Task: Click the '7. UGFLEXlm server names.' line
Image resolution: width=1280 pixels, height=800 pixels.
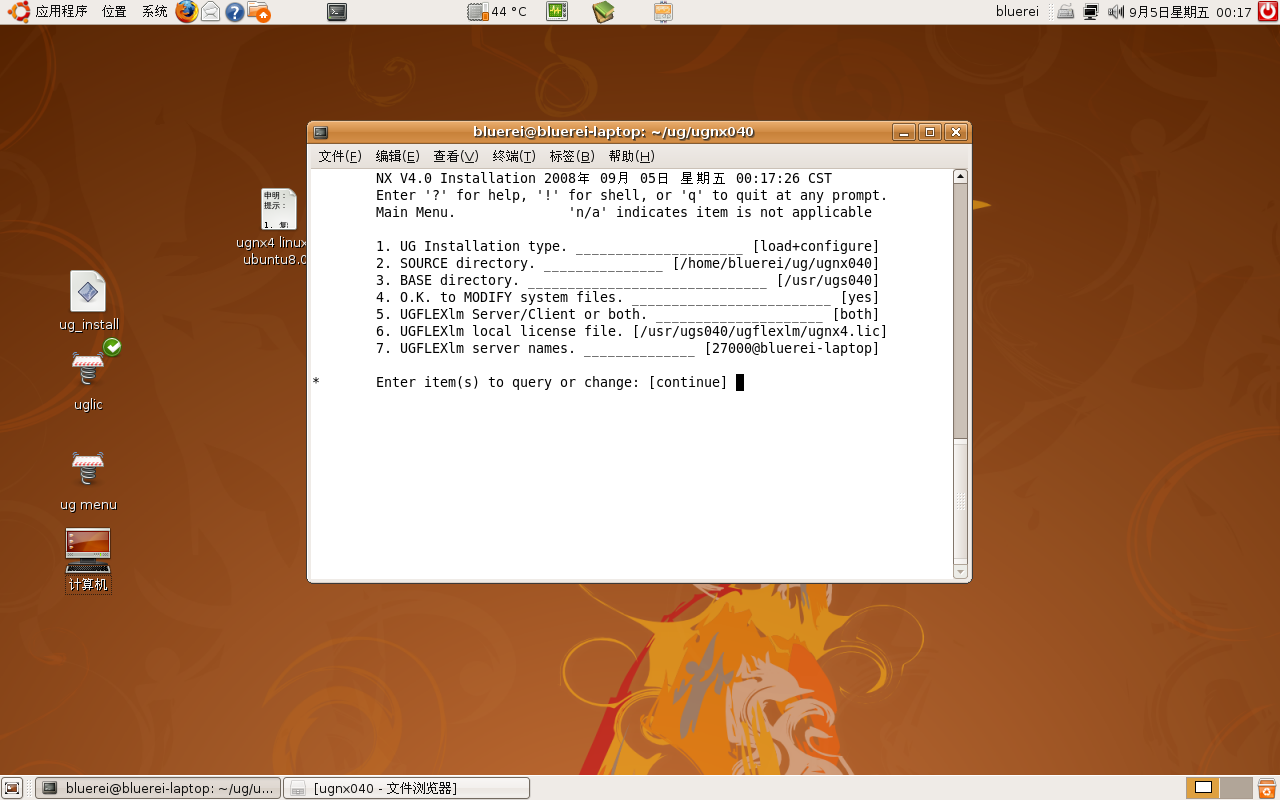Action: click(x=628, y=348)
